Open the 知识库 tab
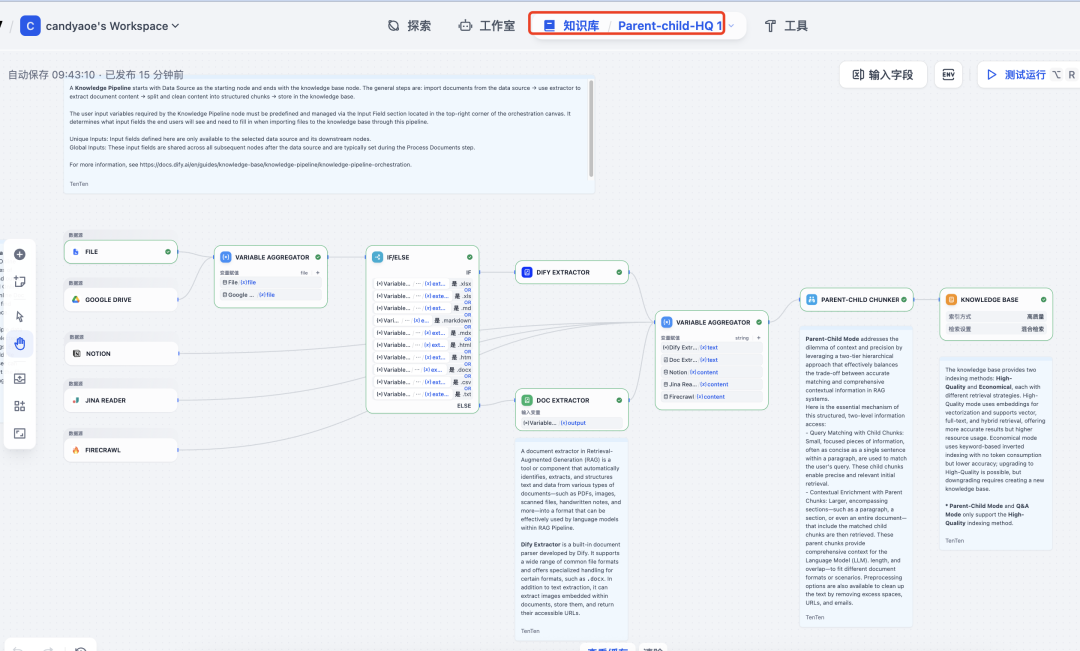The height and width of the screenshot is (651, 1080). [571, 25]
